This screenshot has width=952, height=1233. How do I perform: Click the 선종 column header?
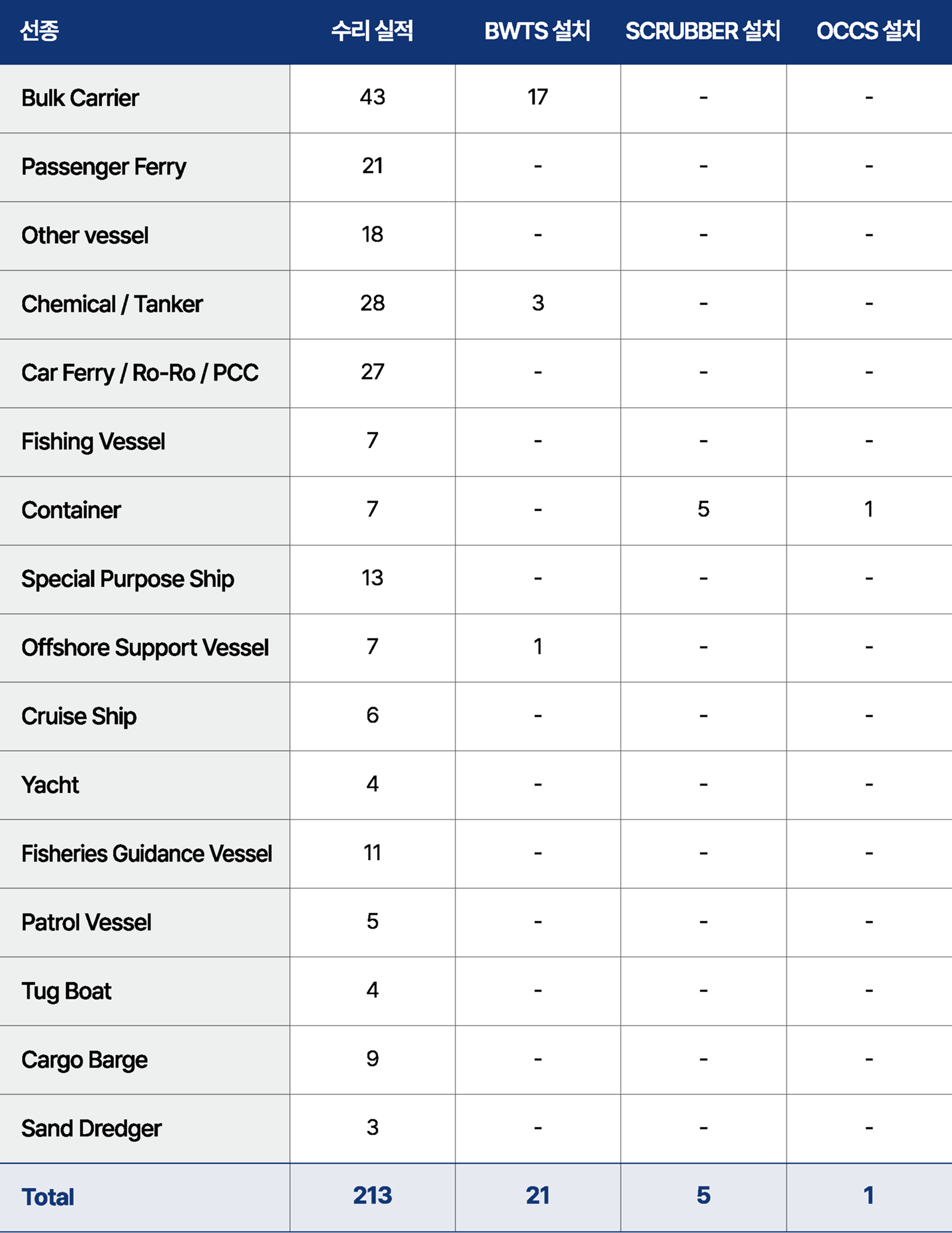pyautogui.click(x=40, y=31)
